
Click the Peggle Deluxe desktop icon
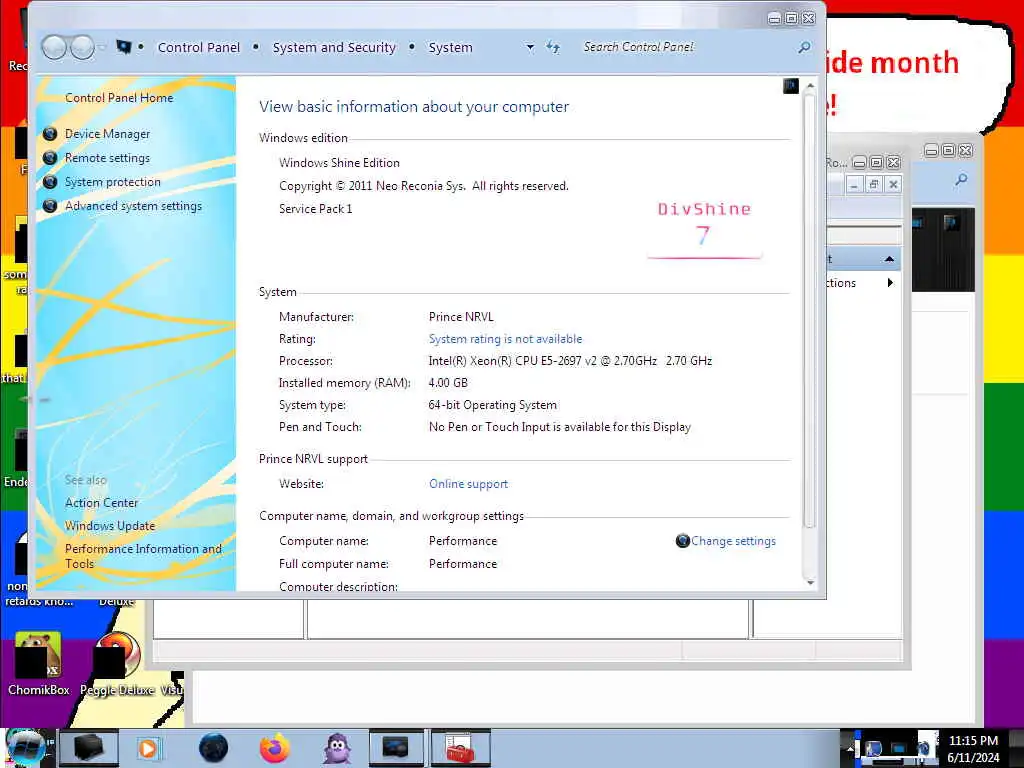point(118,663)
